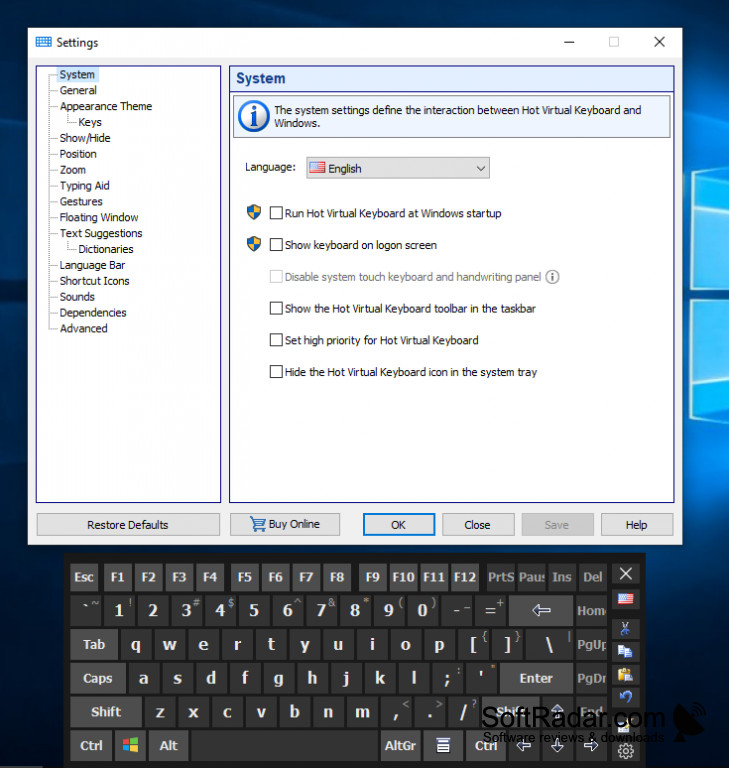This screenshot has width=729, height=768.
Task: Enable Show Hot Virtual Keyboard toolbar in taskbar
Action: click(403, 309)
